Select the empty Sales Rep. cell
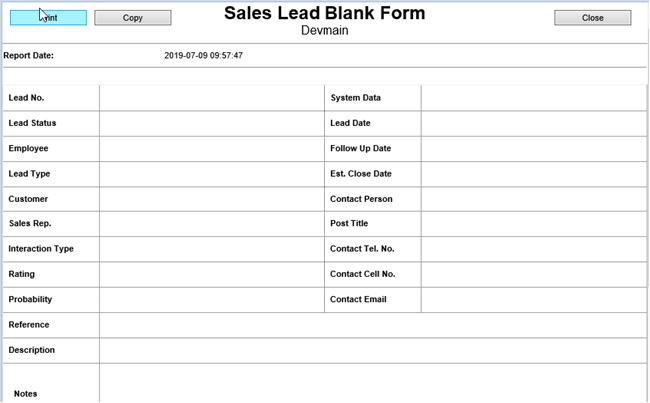Viewport: 650px width, 403px height. coord(211,224)
